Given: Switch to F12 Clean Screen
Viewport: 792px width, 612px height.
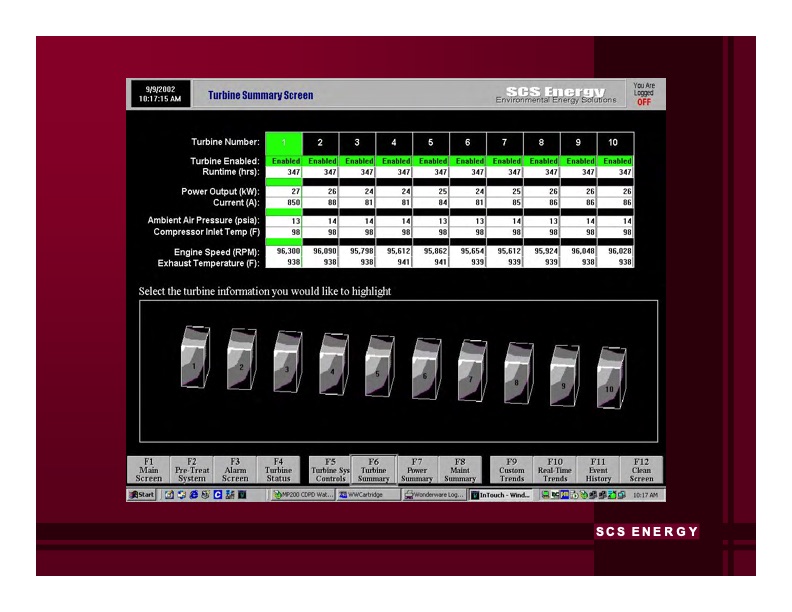Looking at the screenshot, I should pos(641,470).
